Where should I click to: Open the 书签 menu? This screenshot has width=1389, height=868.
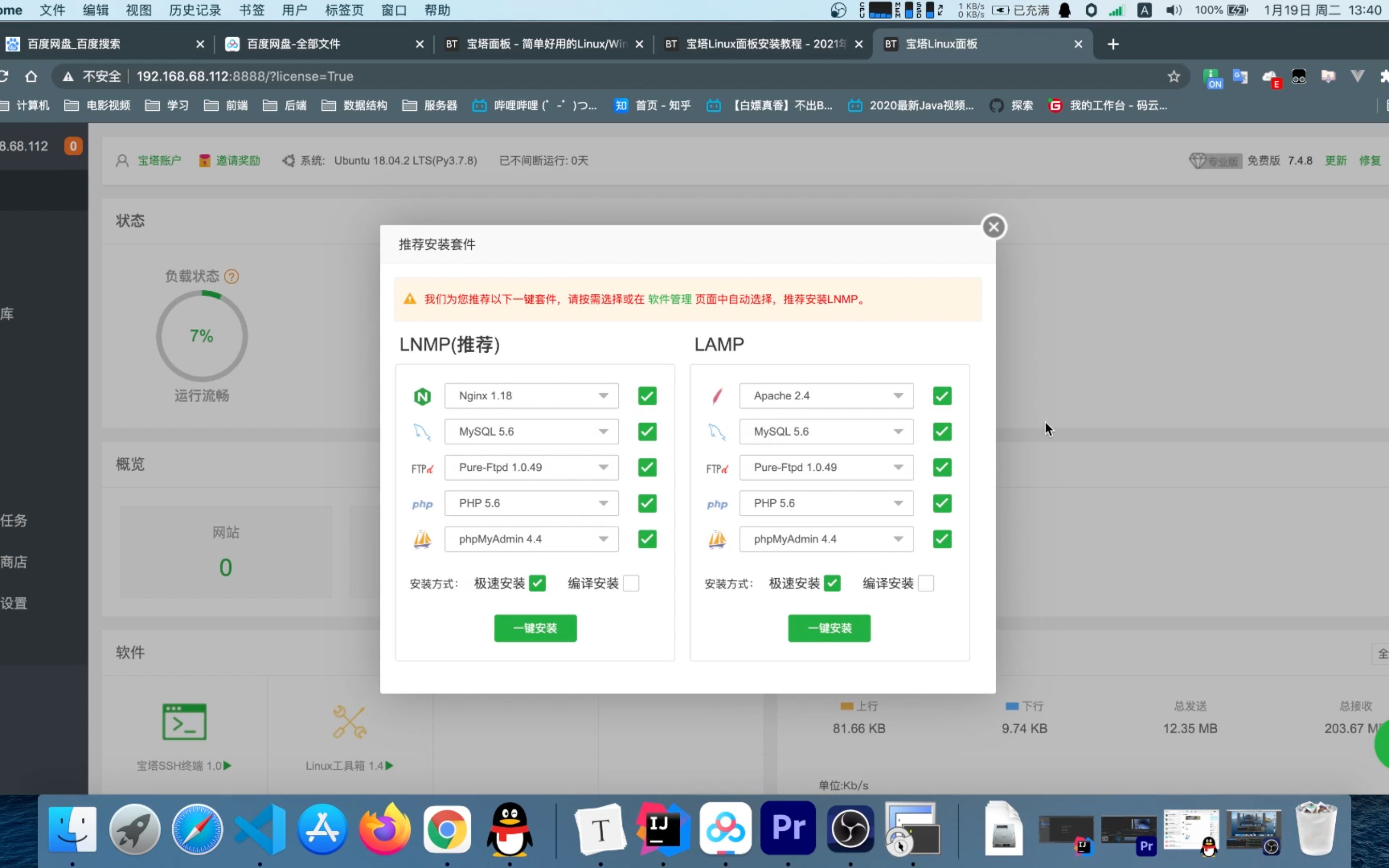click(x=251, y=10)
